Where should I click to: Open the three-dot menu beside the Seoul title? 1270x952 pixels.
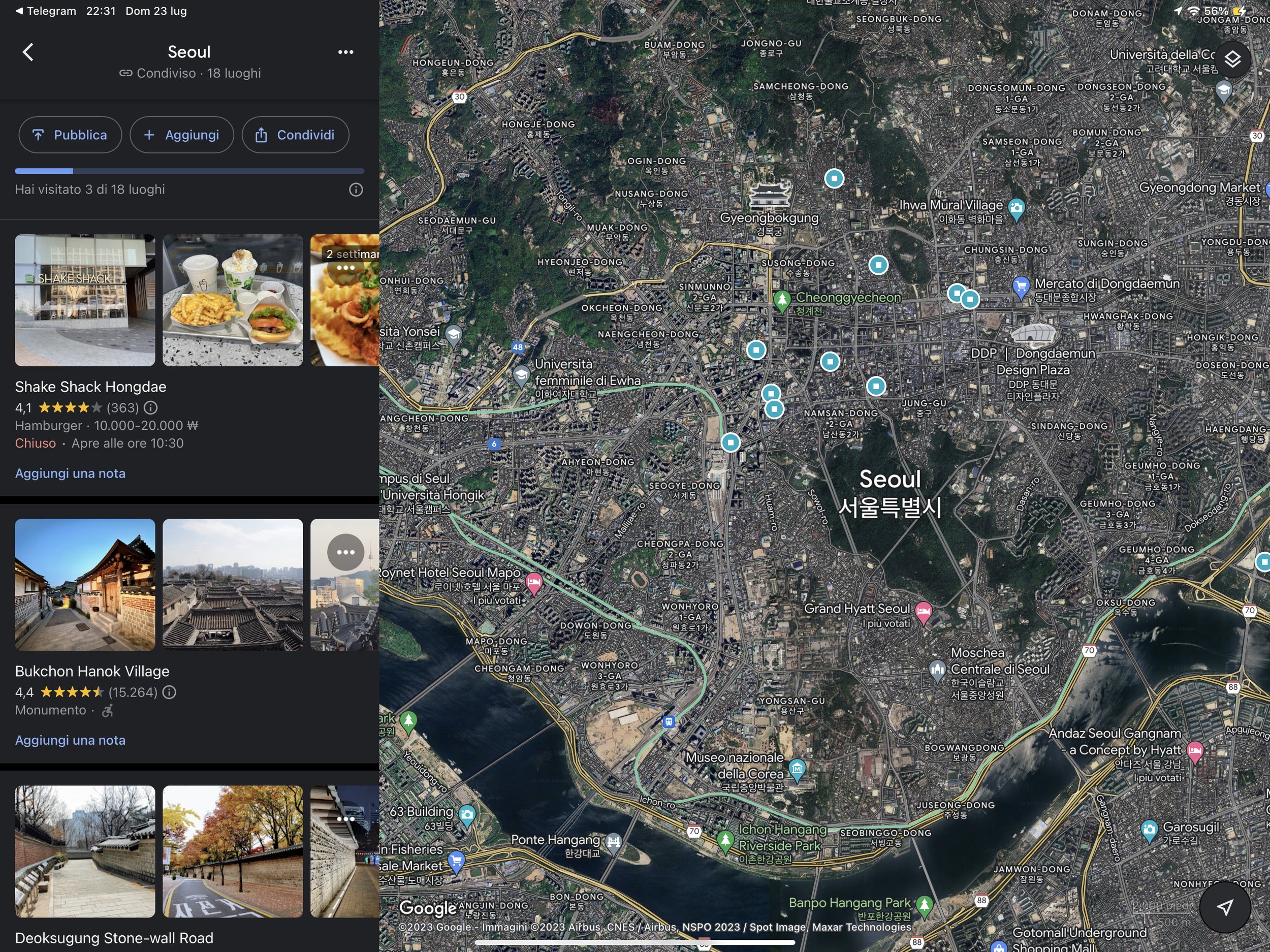coord(345,52)
